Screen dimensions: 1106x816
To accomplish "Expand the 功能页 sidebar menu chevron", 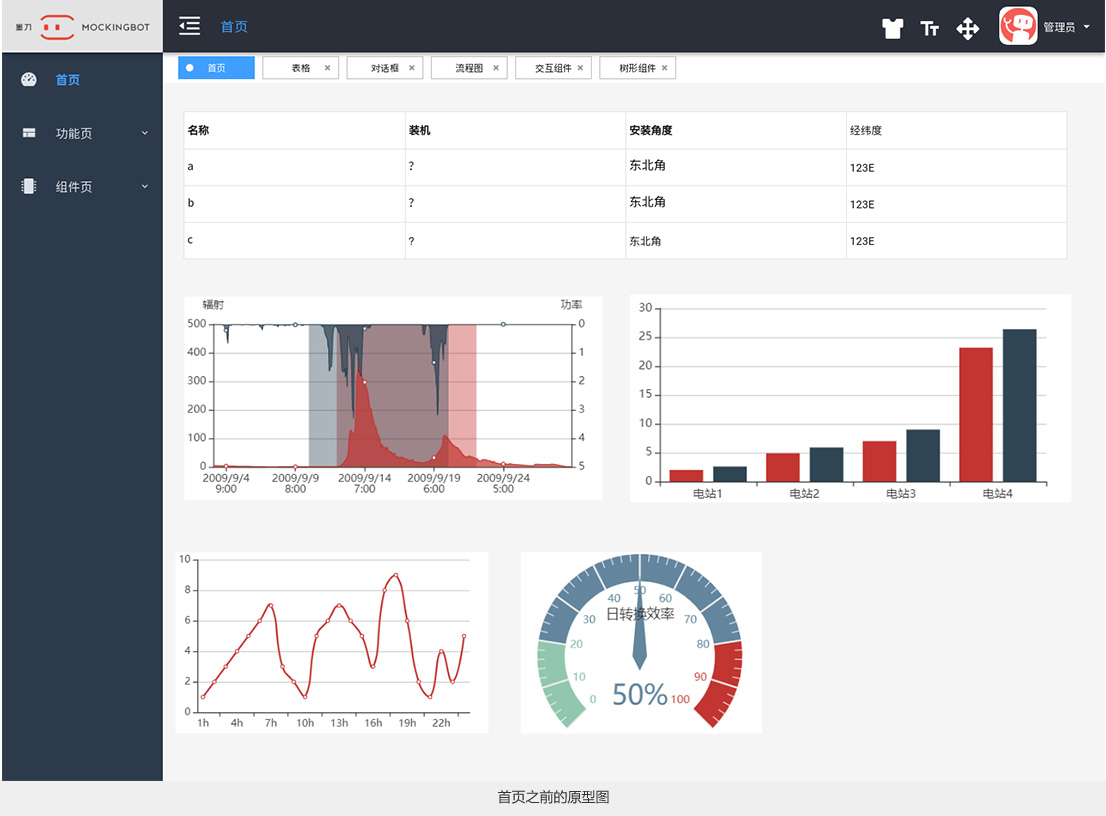I will [145, 133].
